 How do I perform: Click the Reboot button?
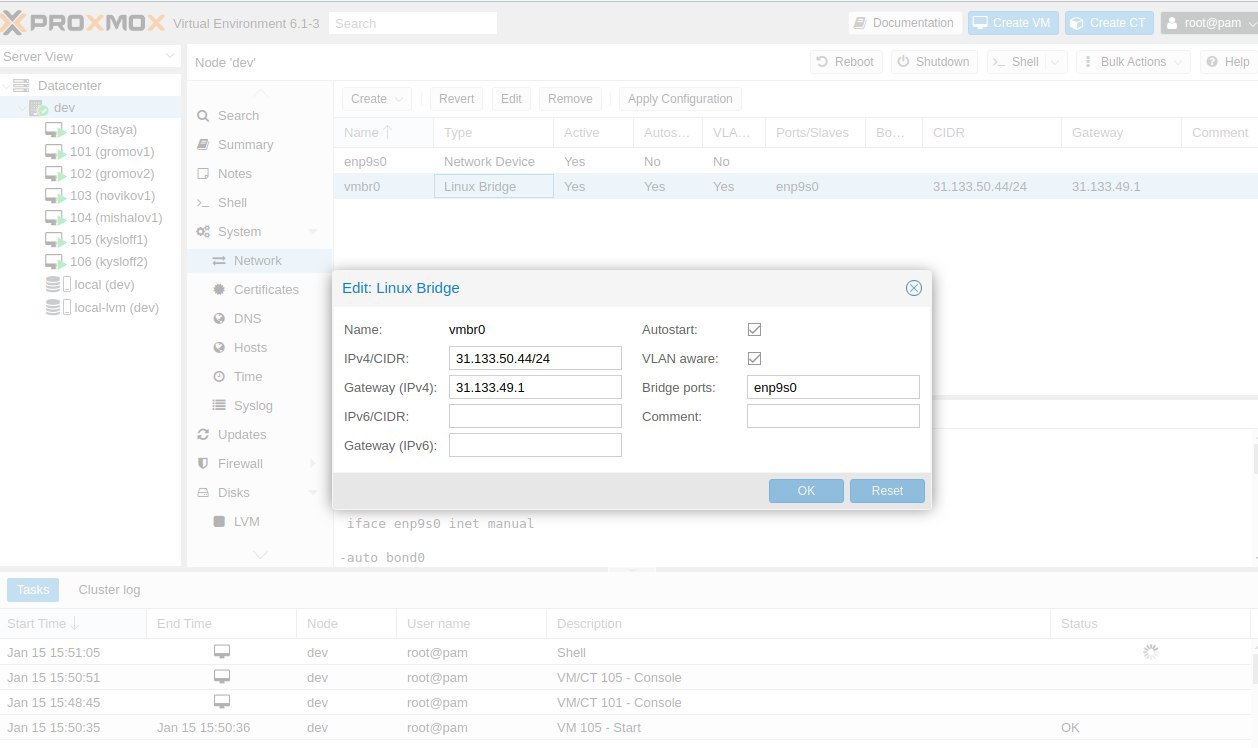pyautogui.click(x=846, y=62)
